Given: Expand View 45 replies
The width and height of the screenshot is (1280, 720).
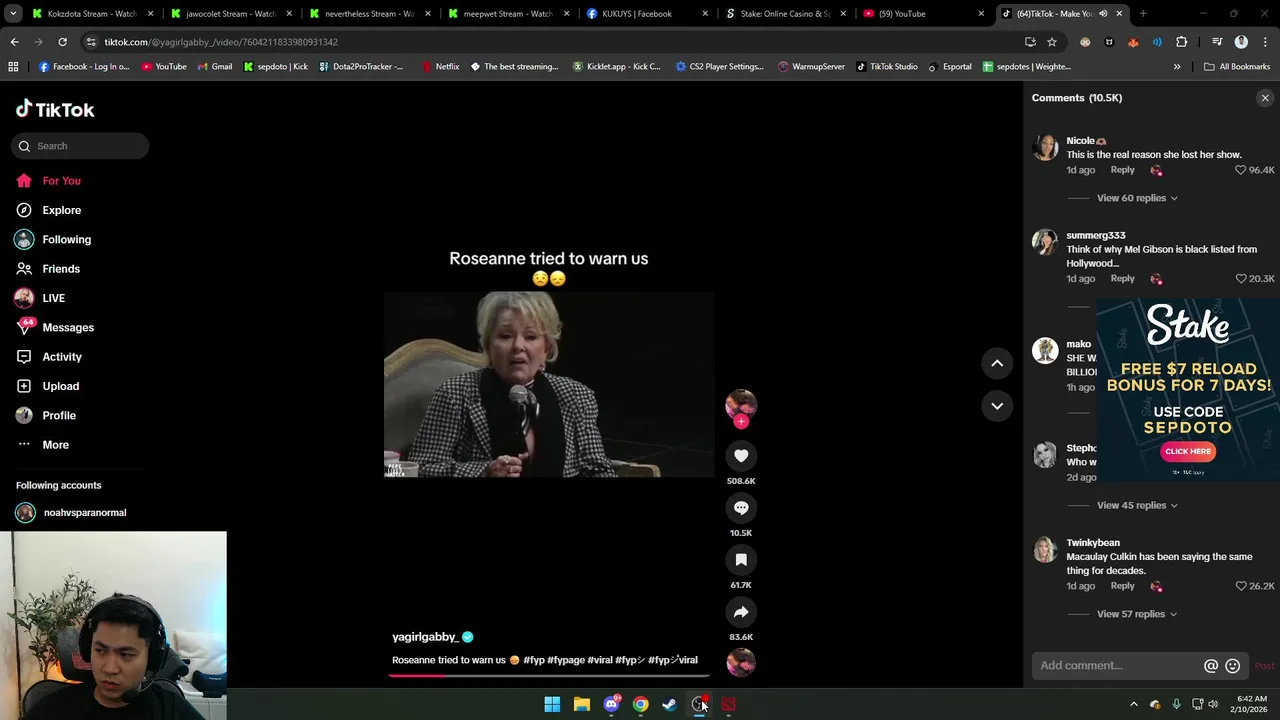Looking at the screenshot, I should coord(1137,506).
